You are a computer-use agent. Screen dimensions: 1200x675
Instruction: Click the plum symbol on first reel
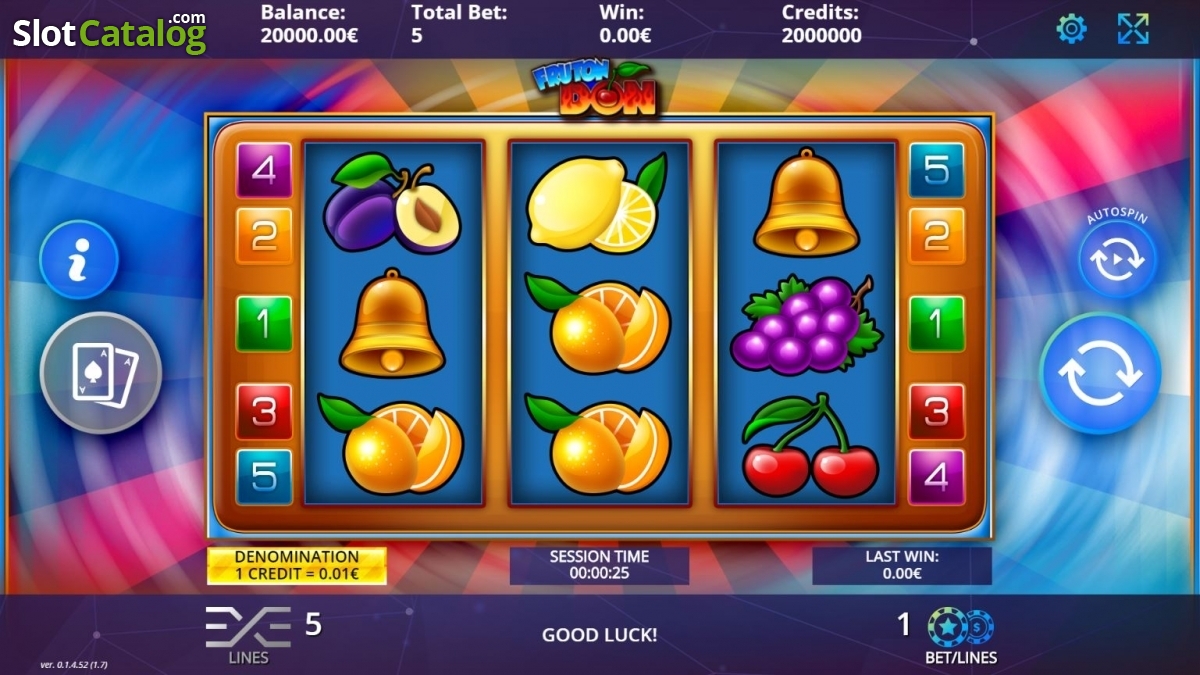(x=392, y=203)
